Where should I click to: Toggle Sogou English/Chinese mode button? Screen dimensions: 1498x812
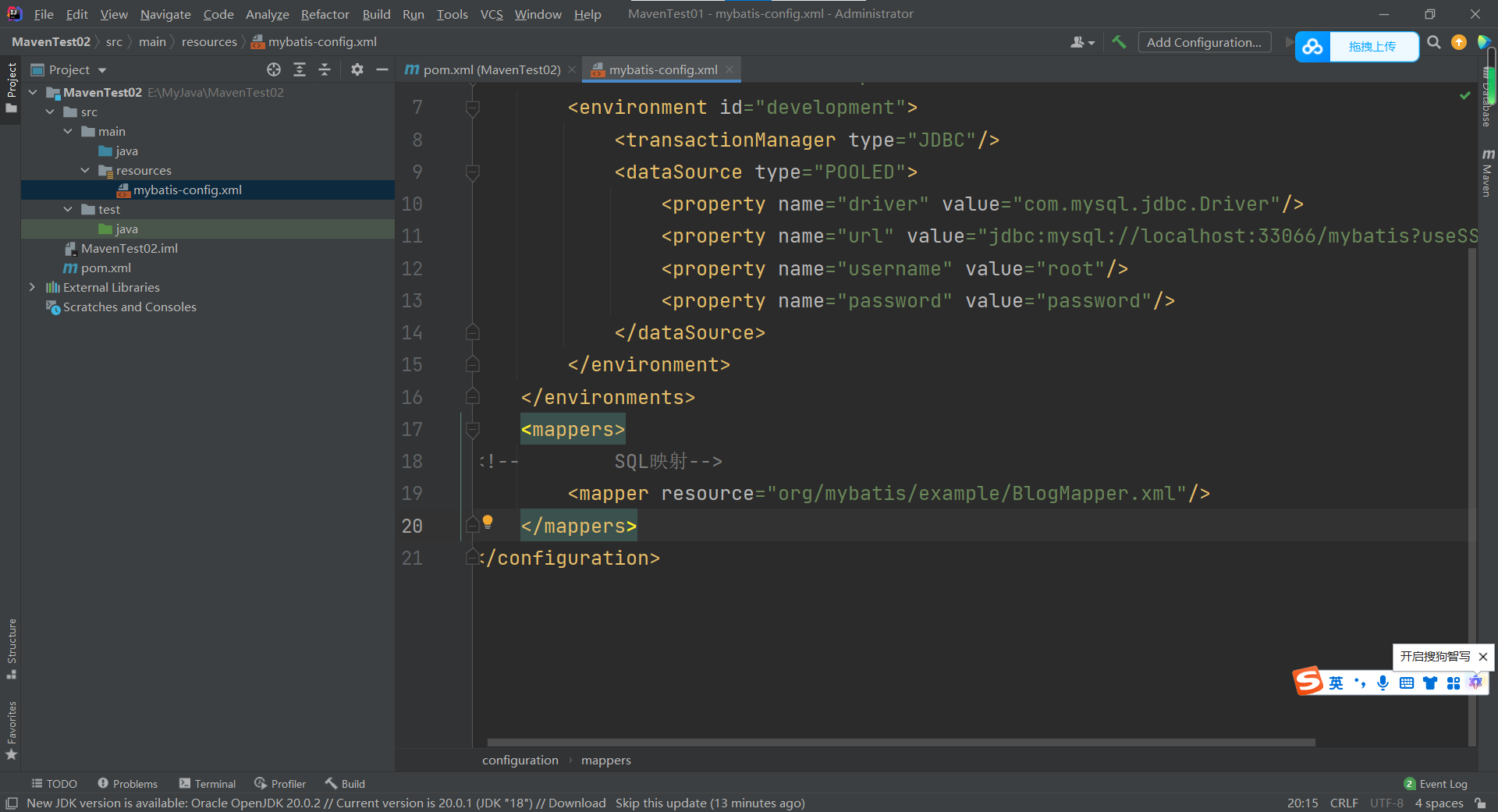coord(1336,683)
